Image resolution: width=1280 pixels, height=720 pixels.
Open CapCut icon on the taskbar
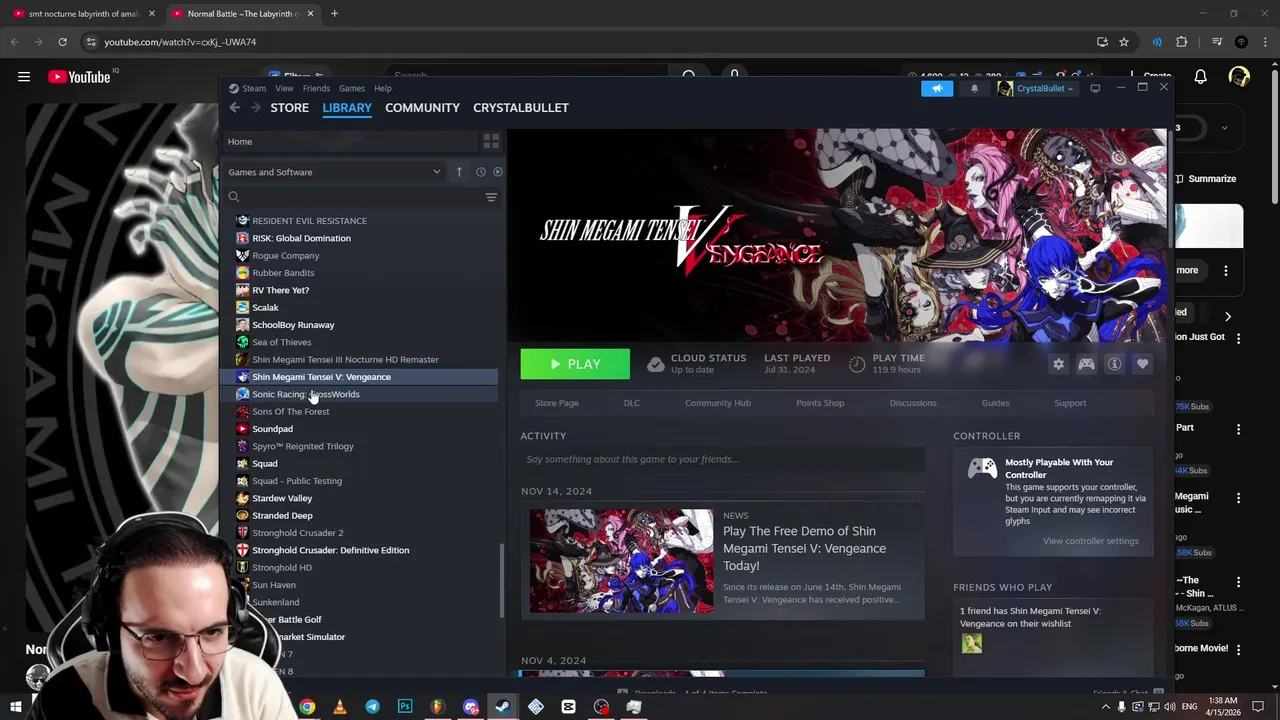point(569,707)
